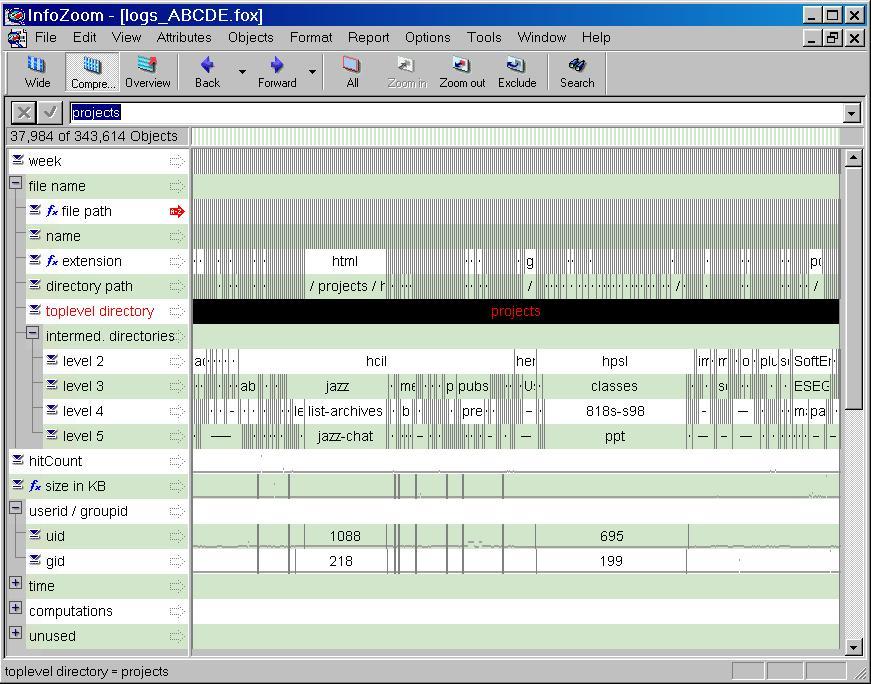
Task: Collapse the file name attribute group
Action: click(16, 185)
